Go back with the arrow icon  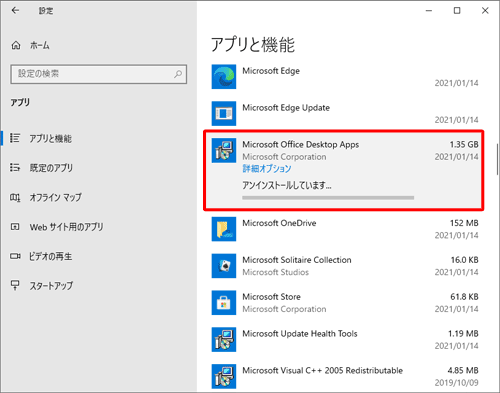[15, 10]
